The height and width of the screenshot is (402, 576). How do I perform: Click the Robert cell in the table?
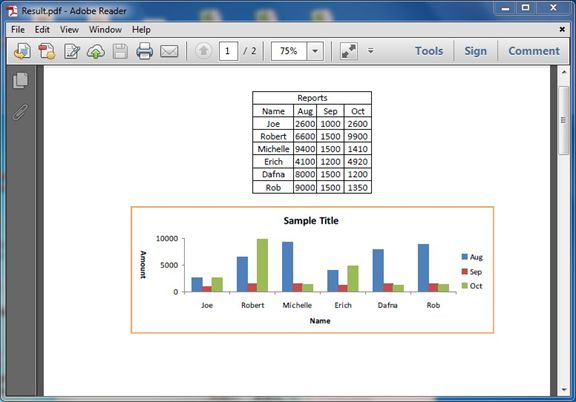click(273, 136)
